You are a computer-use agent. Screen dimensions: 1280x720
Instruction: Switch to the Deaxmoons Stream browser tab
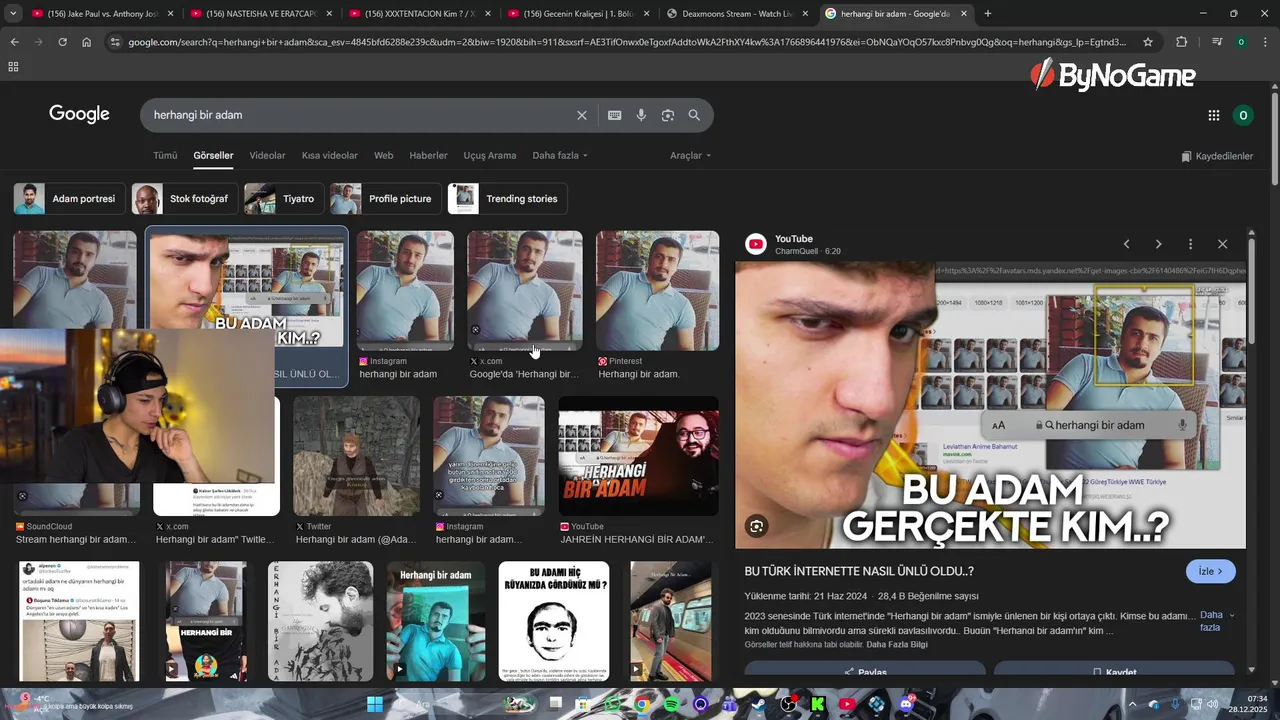[738, 14]
